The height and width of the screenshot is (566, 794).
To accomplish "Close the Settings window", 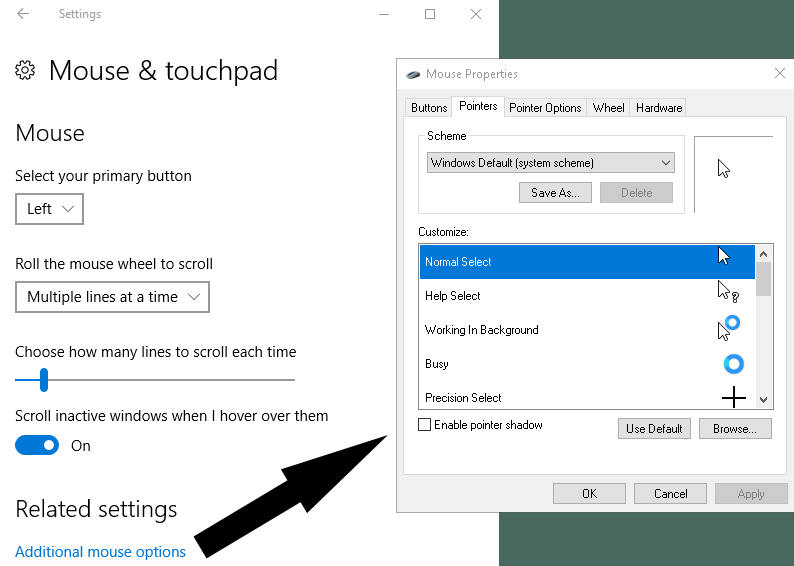I will tap(475, 14).
